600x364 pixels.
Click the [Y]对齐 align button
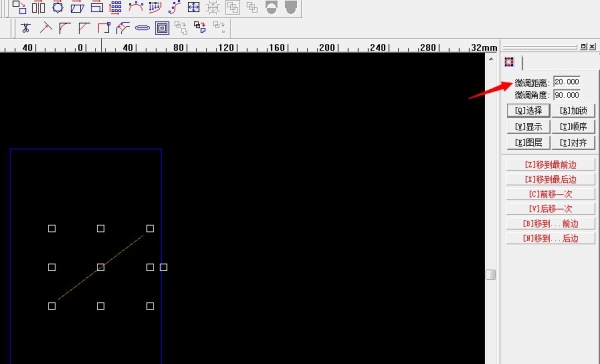573,143
